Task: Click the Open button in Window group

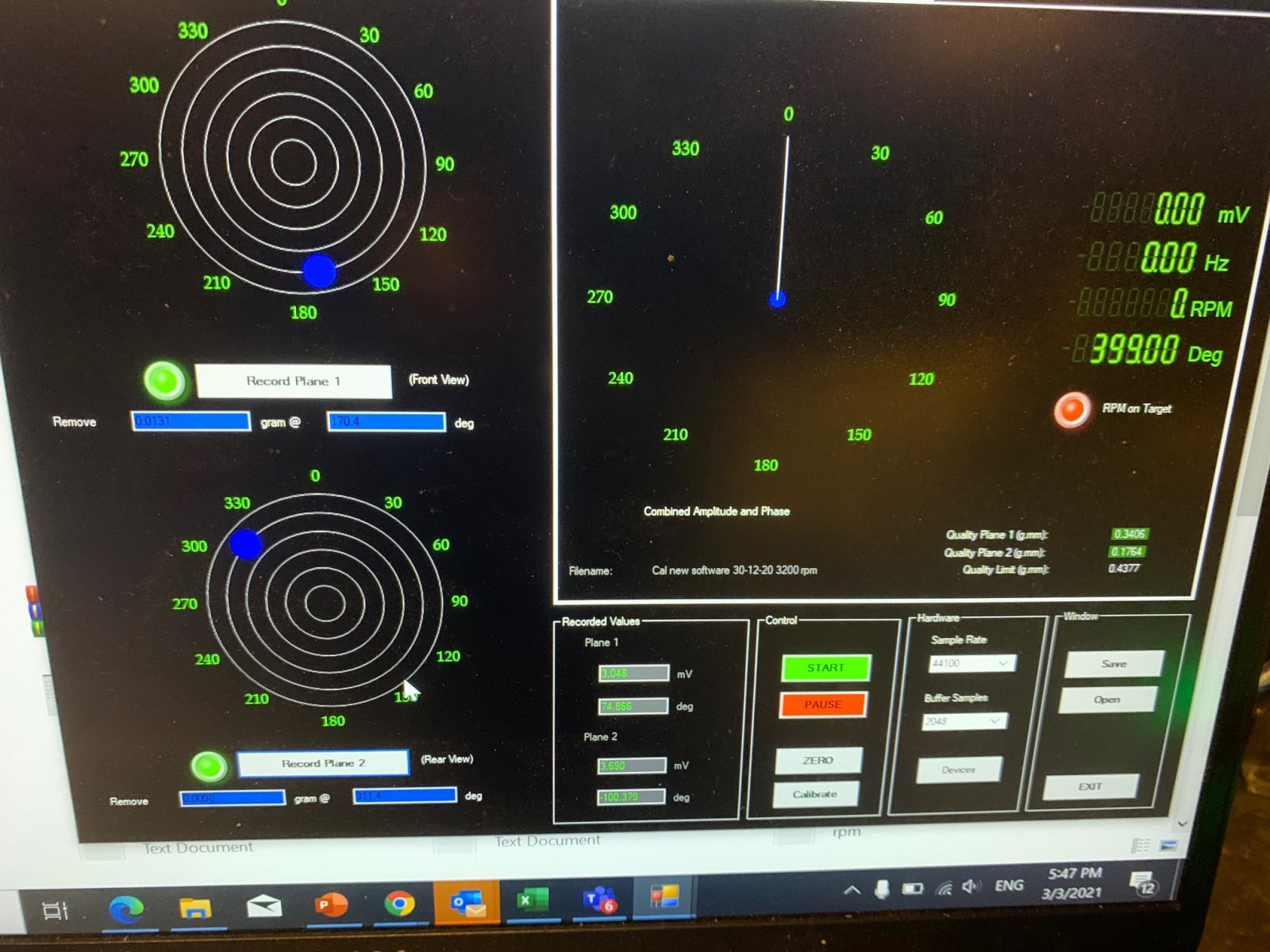Action: (1107, 700)
